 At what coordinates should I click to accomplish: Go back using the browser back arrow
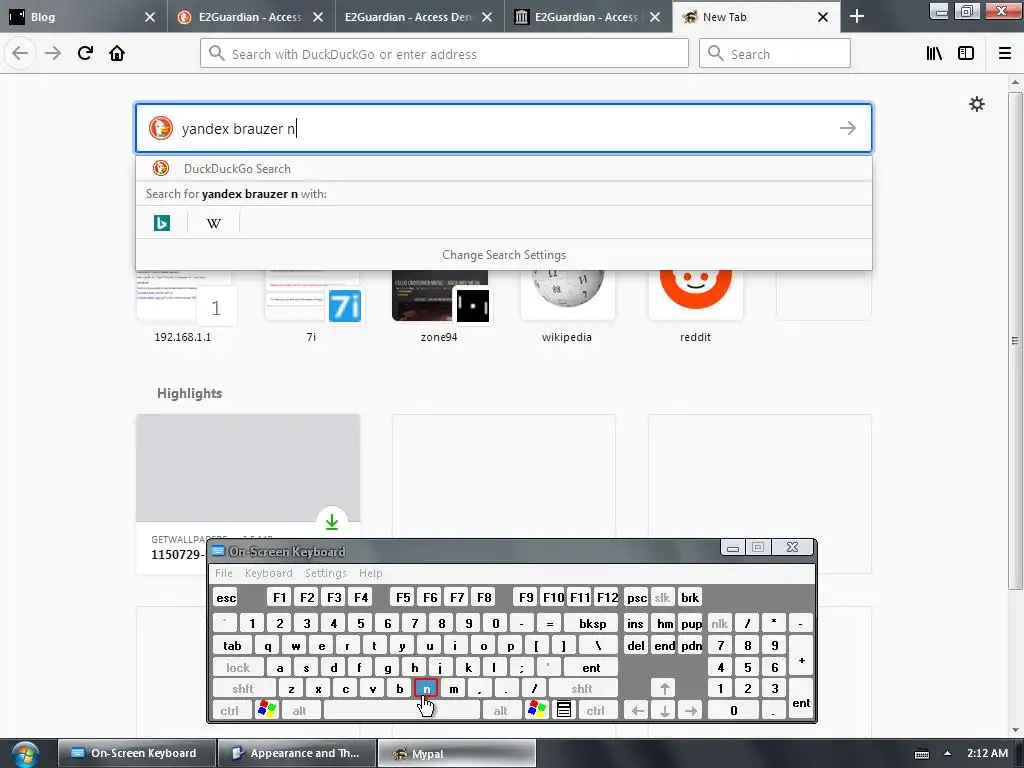[20, 53]
